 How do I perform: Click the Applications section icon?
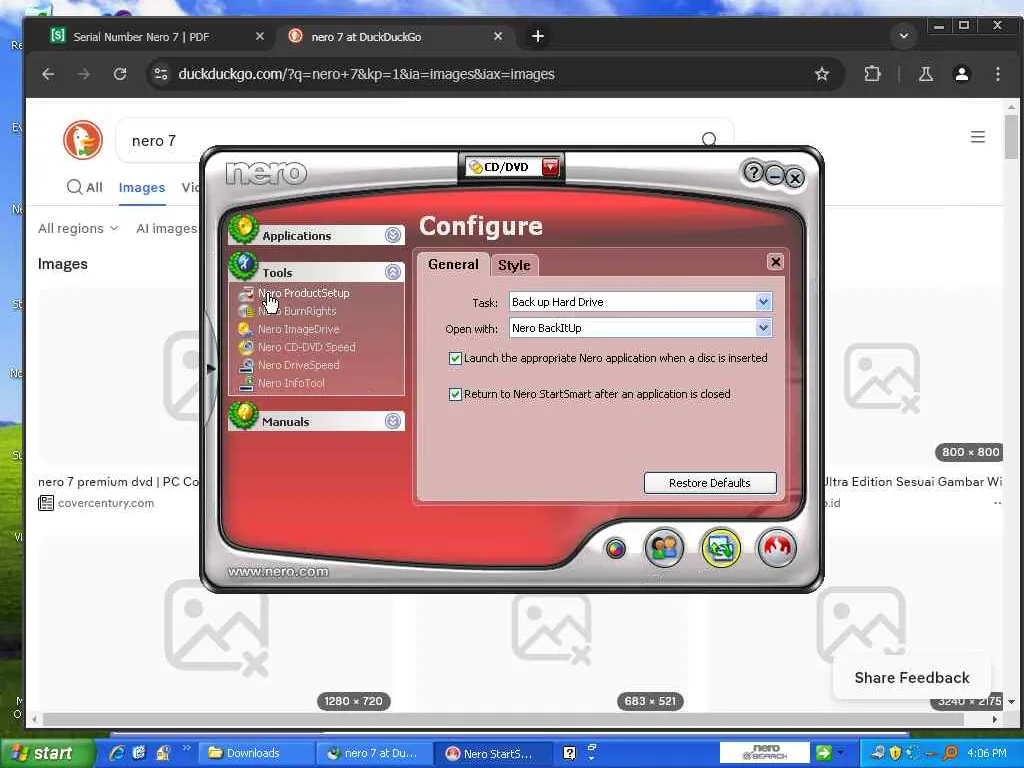244,229
